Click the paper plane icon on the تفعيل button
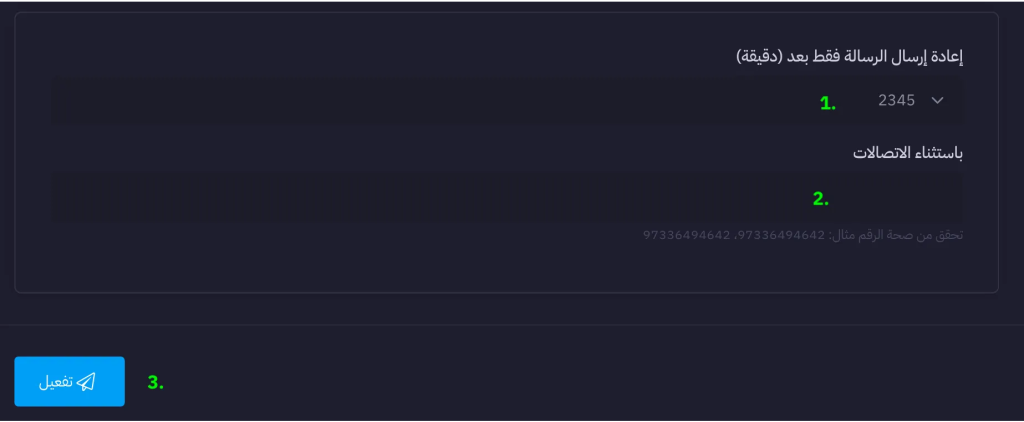 click(87, 382)
